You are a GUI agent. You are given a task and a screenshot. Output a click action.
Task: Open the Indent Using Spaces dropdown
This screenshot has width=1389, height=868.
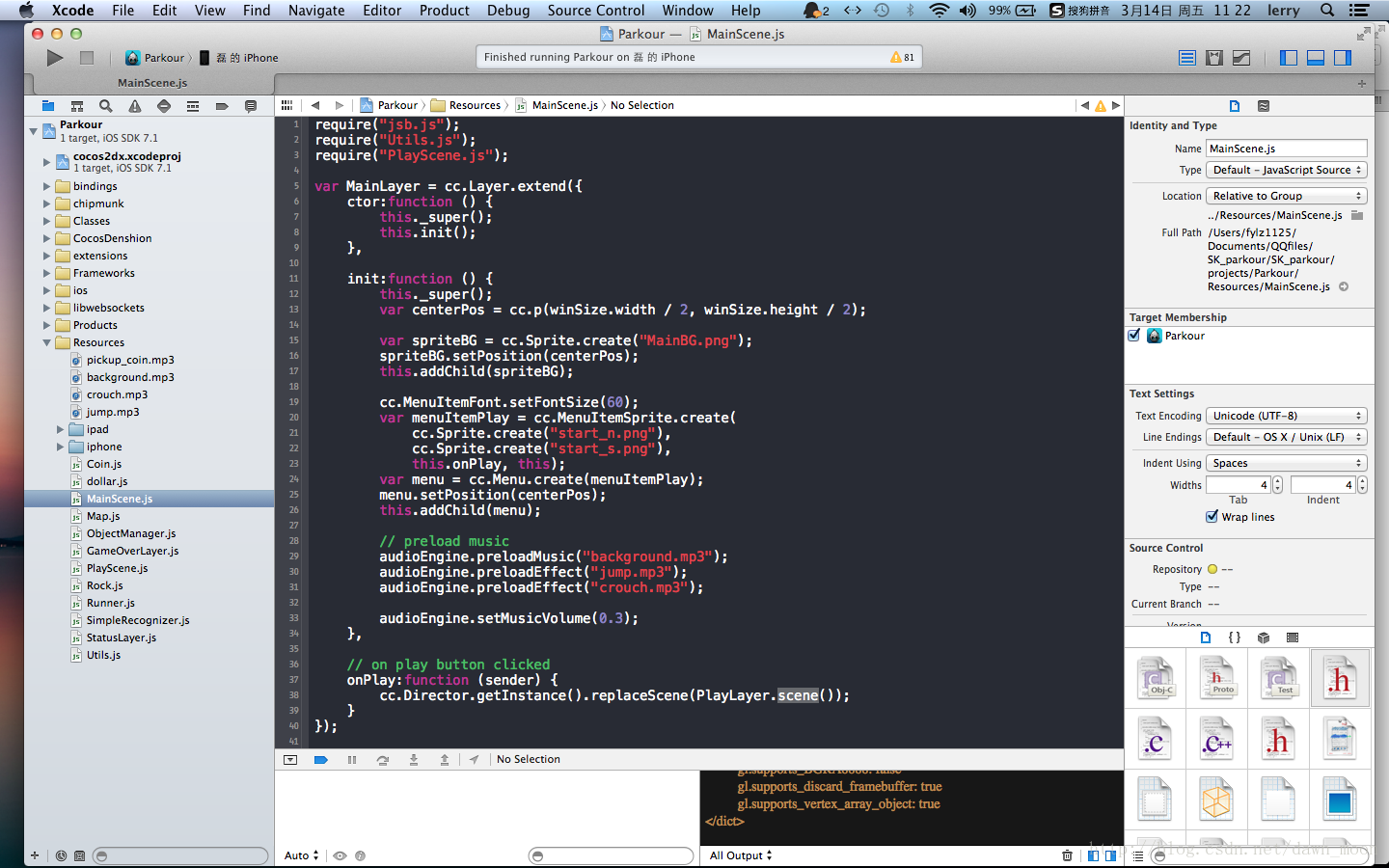coord(1287,463)
